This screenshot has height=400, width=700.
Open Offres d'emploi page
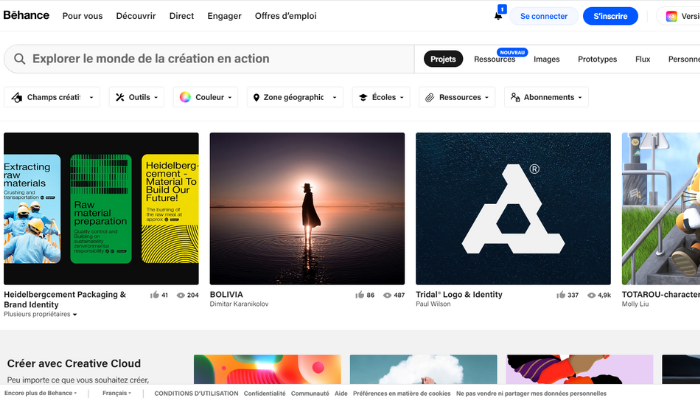tap(285, 16)
